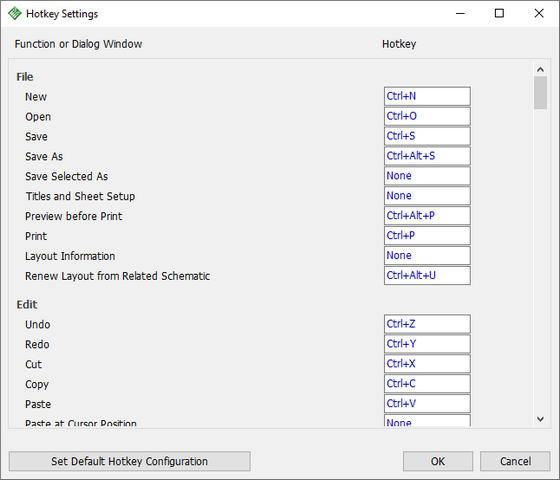560x480 pixels.
Task: Edit the hotkey field for New
Action: (x=427, y=96)
